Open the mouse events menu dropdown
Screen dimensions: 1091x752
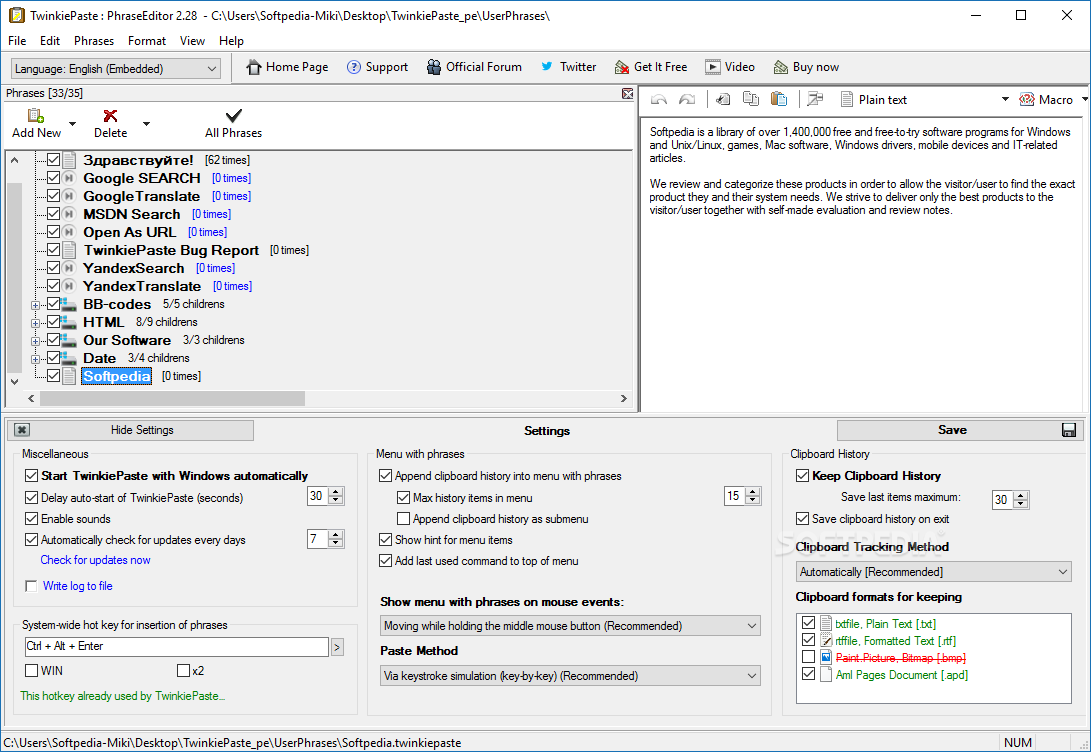[570, 625]
